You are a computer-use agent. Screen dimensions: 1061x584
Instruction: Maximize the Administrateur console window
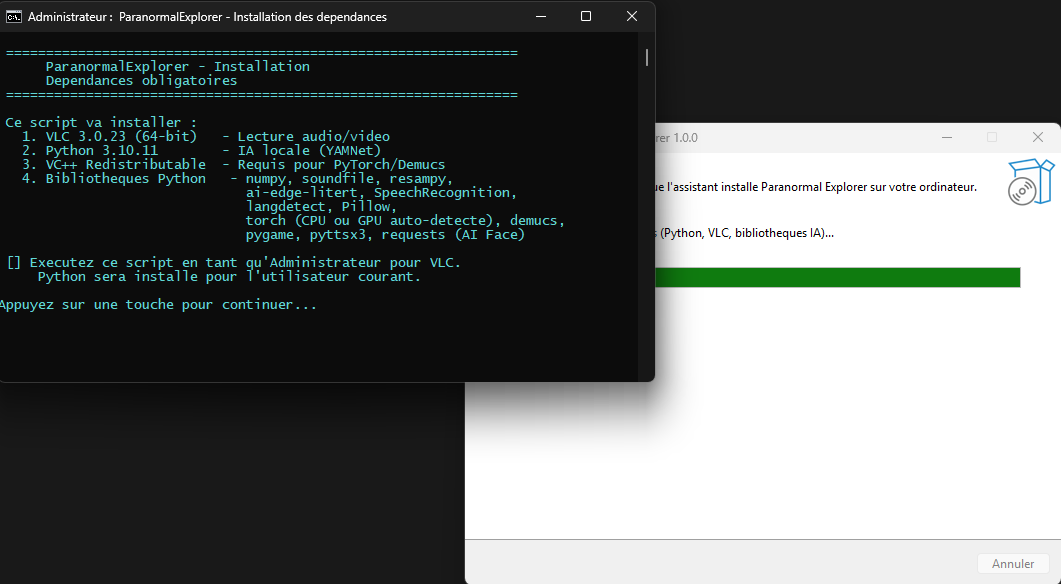point(586,16)
